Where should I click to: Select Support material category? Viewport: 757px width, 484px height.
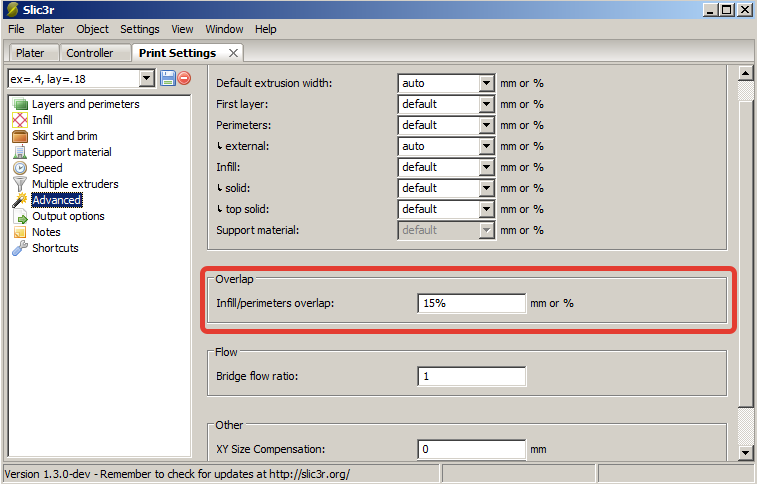pyautogui.click(x=72, y=152)
